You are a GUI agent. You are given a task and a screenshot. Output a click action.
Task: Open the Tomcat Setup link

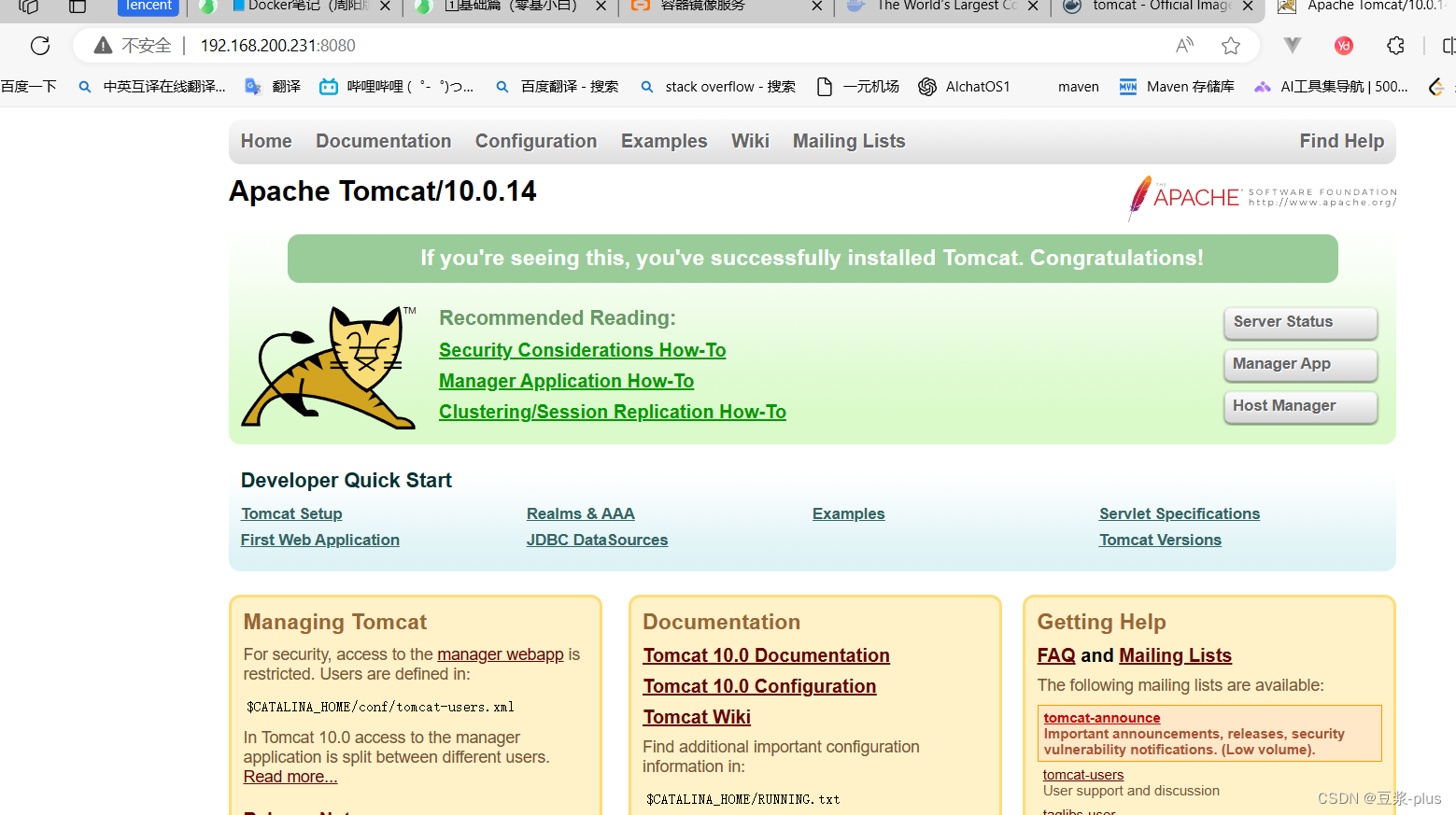tap(291, 513)
